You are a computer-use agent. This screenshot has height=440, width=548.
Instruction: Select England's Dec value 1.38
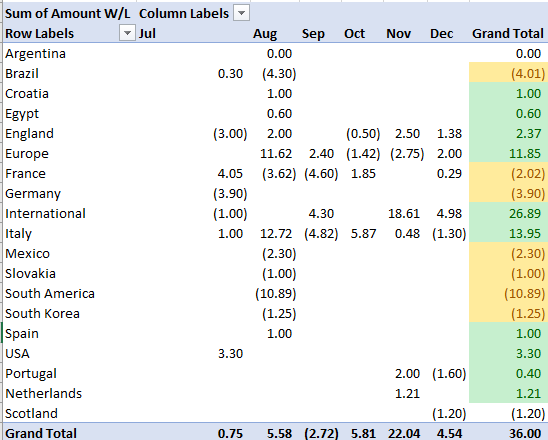449,134
